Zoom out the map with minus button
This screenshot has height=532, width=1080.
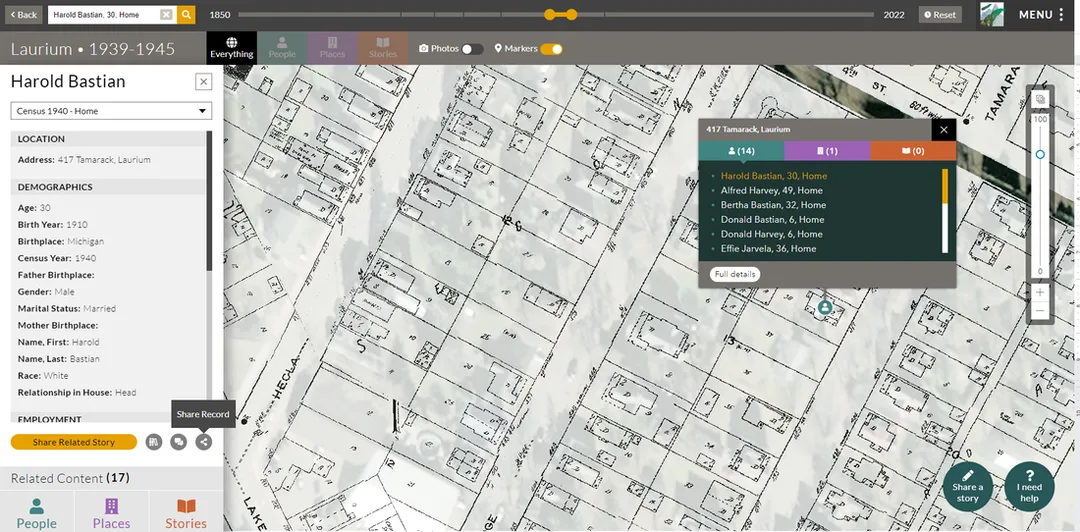point(1040,311)
